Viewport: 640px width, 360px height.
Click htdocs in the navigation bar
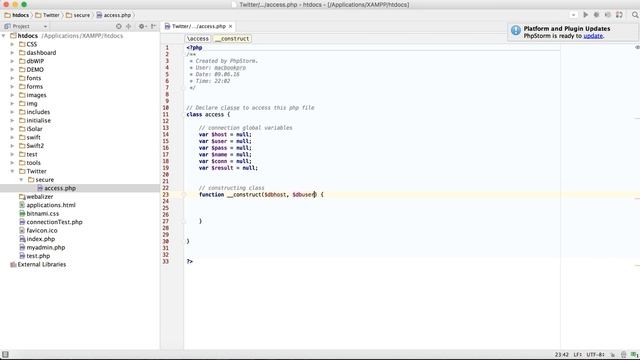pos(17,15)
